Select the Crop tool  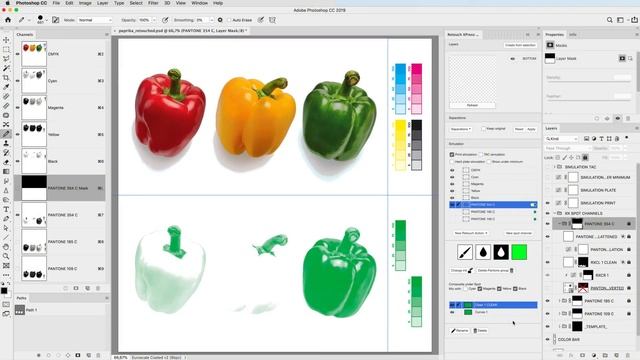point(6,78)
